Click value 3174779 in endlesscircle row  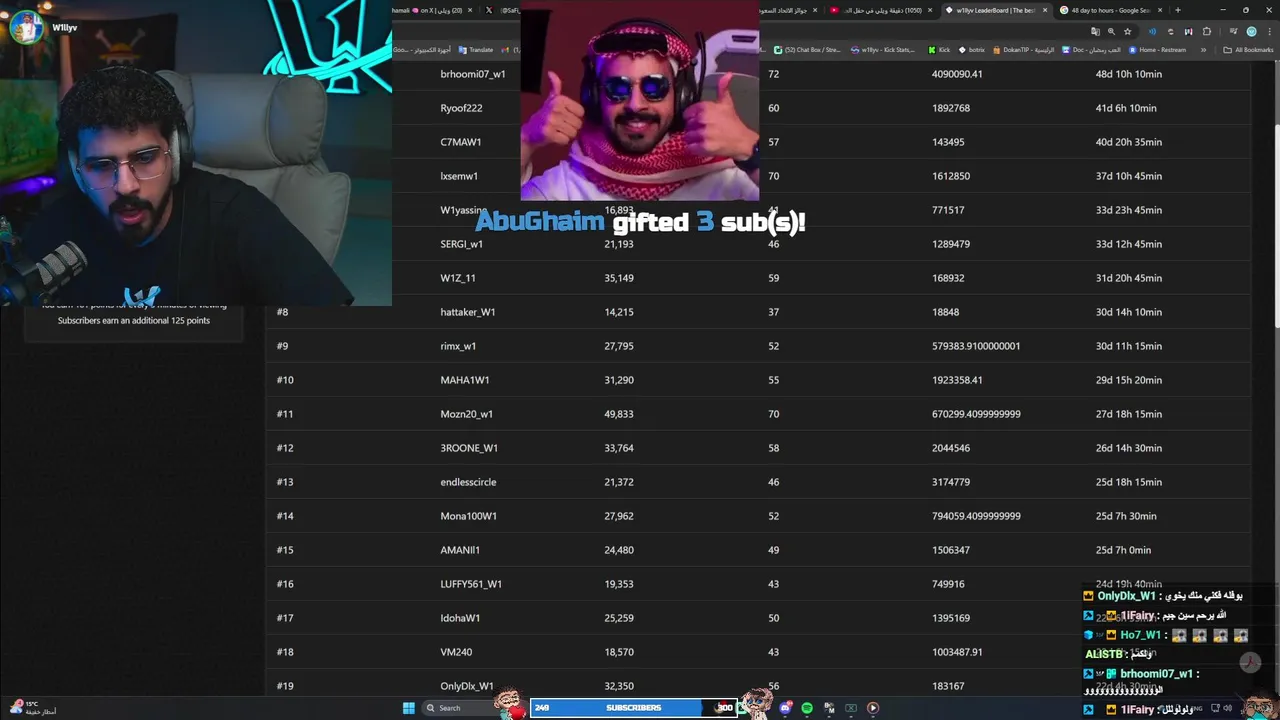click(x=951, y=482)
